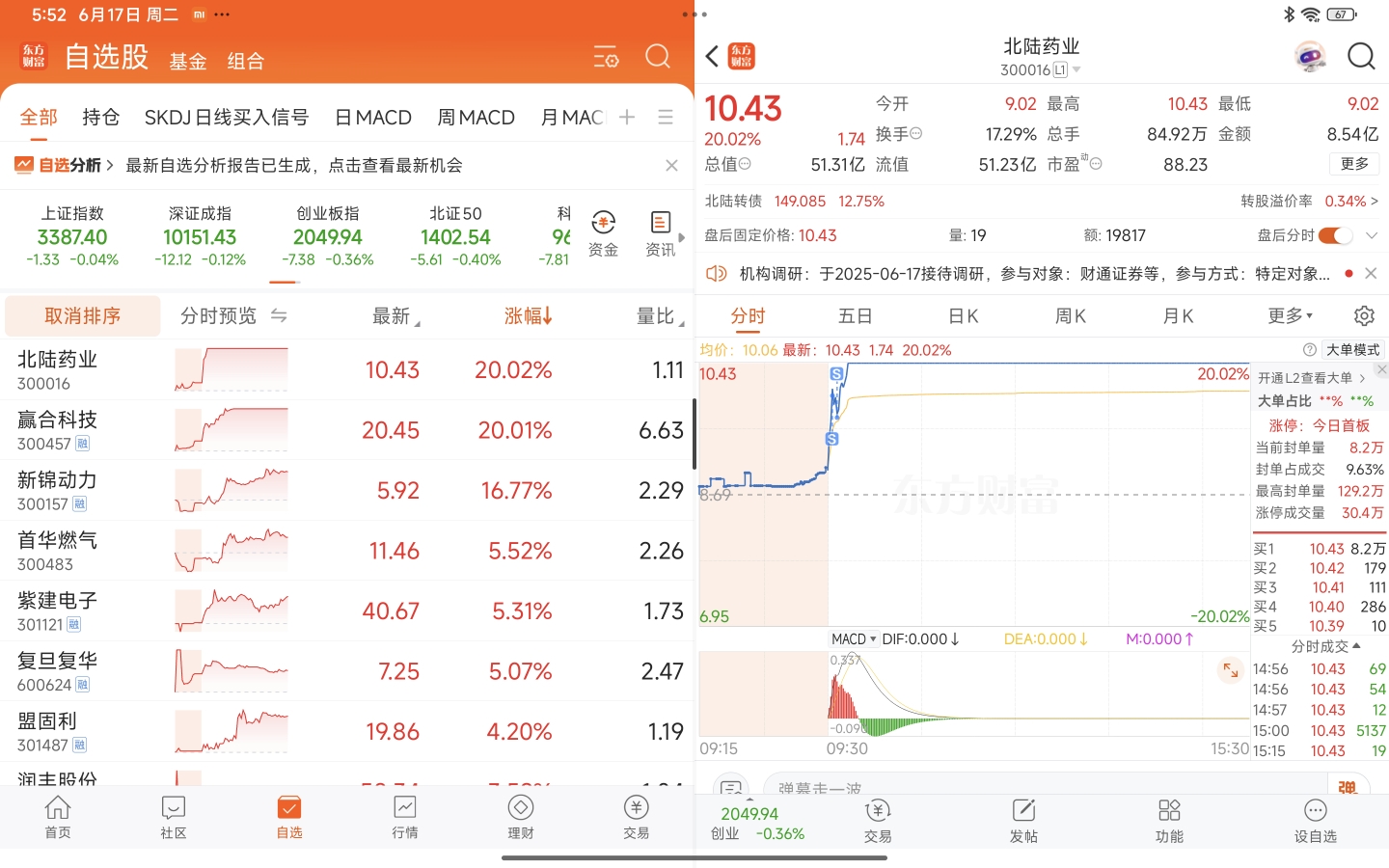Screen dimensions: 1389x868
Task: Open chart settings gear icon
Action: [x=1364, y=315]
